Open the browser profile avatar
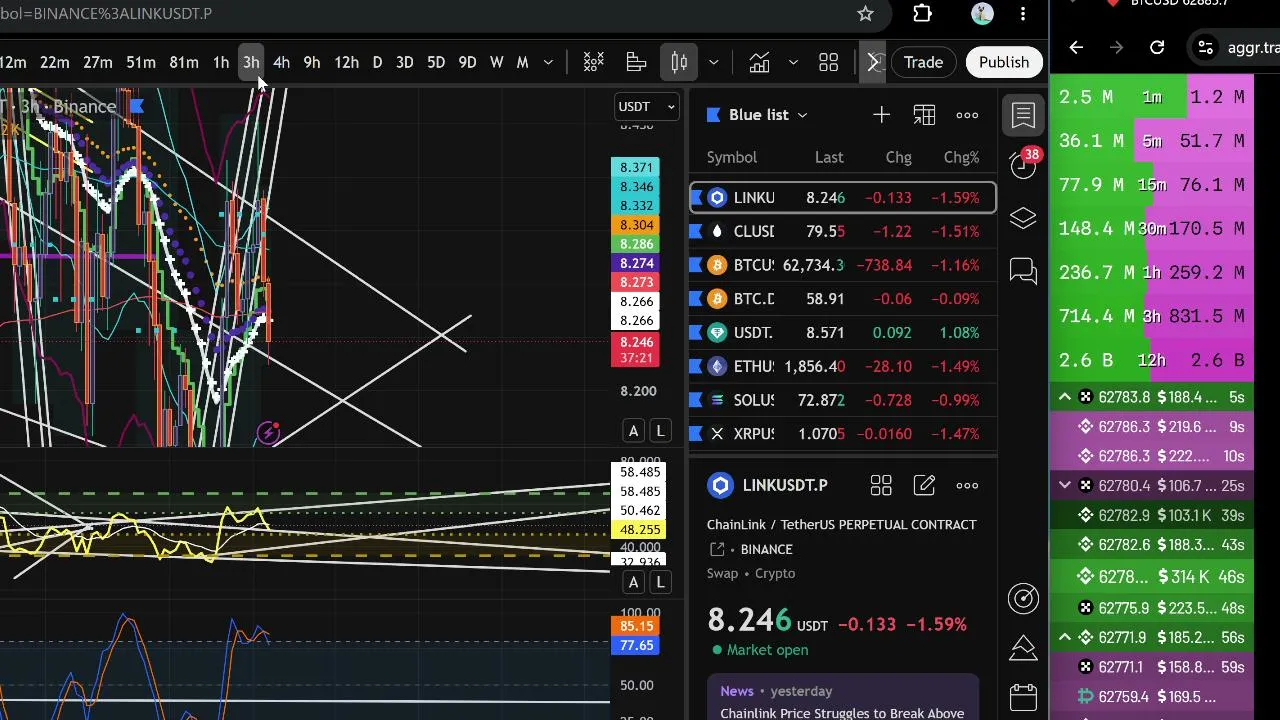1280x720 pixels. tap(982, 14)
